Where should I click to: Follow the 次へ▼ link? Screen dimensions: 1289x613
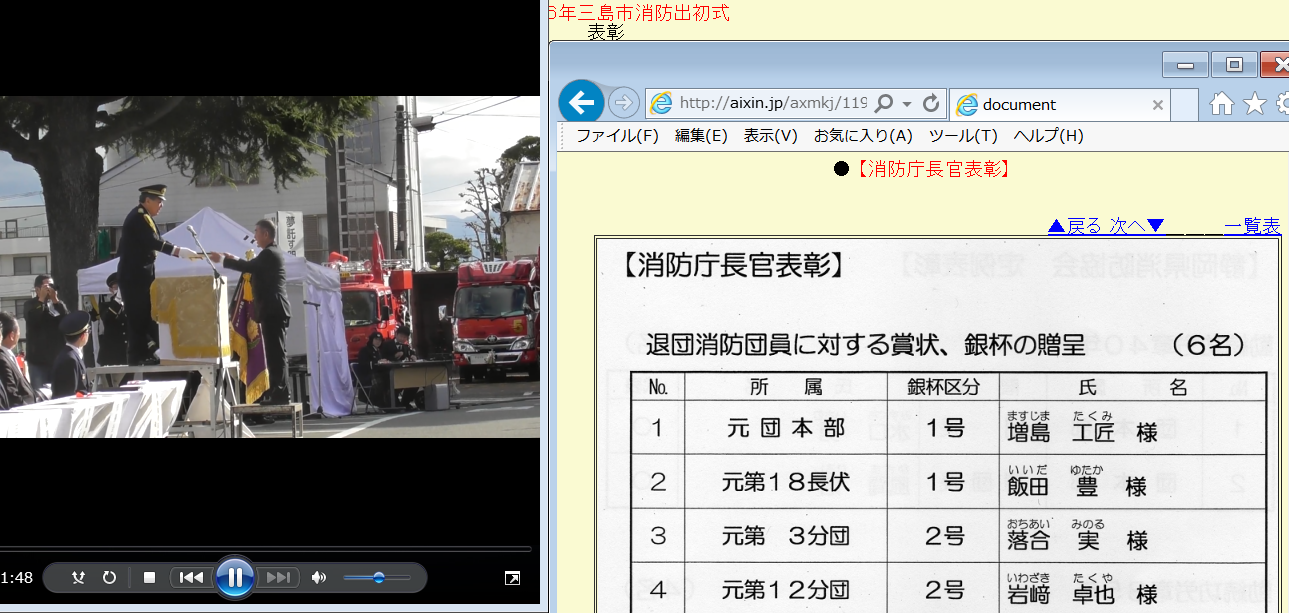click(x=1137, y=226)
